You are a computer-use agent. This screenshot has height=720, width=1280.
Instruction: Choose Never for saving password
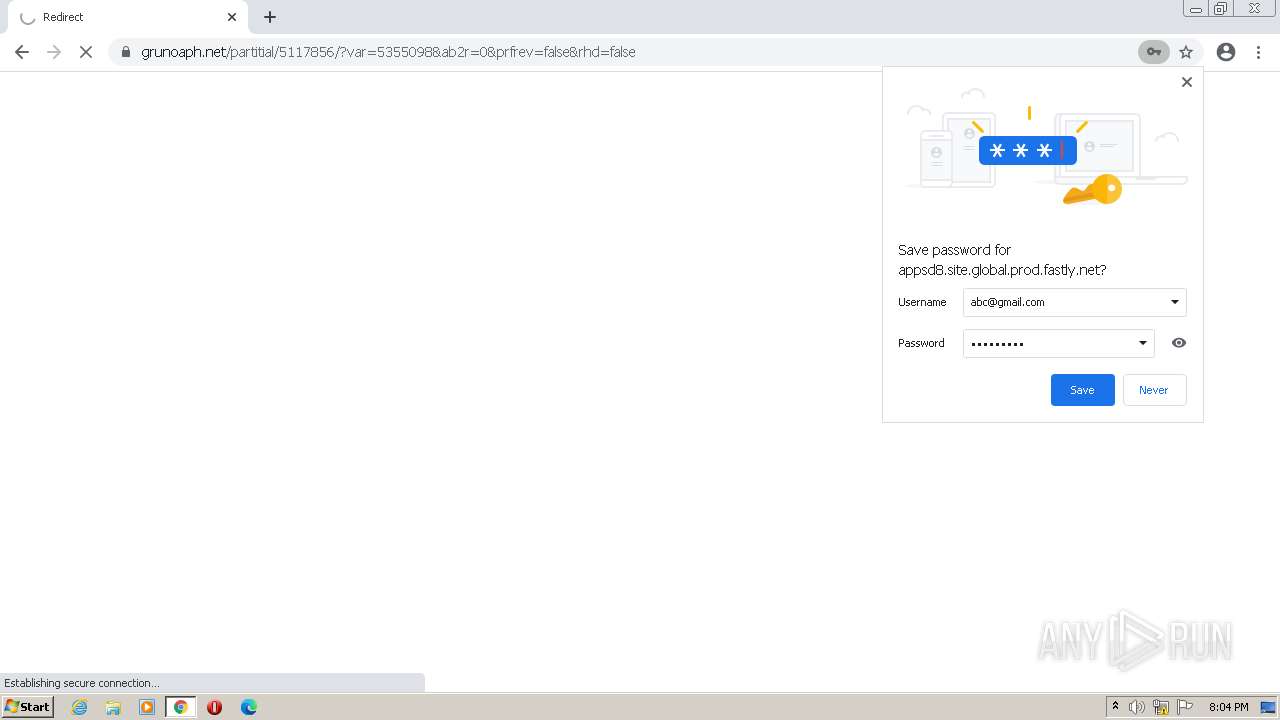point(1154,390)
